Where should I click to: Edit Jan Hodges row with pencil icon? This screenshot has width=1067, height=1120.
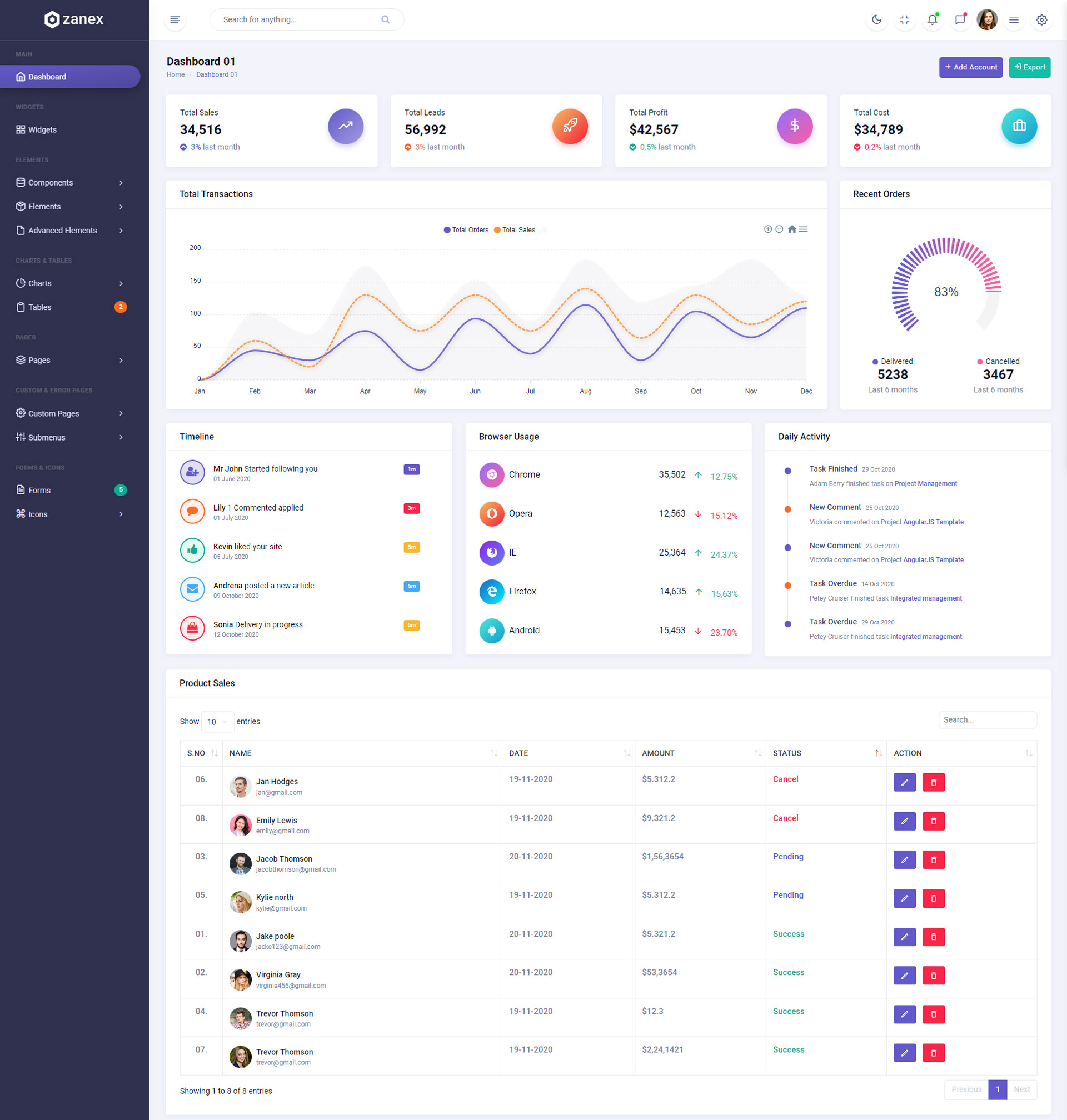coord(904,782)
